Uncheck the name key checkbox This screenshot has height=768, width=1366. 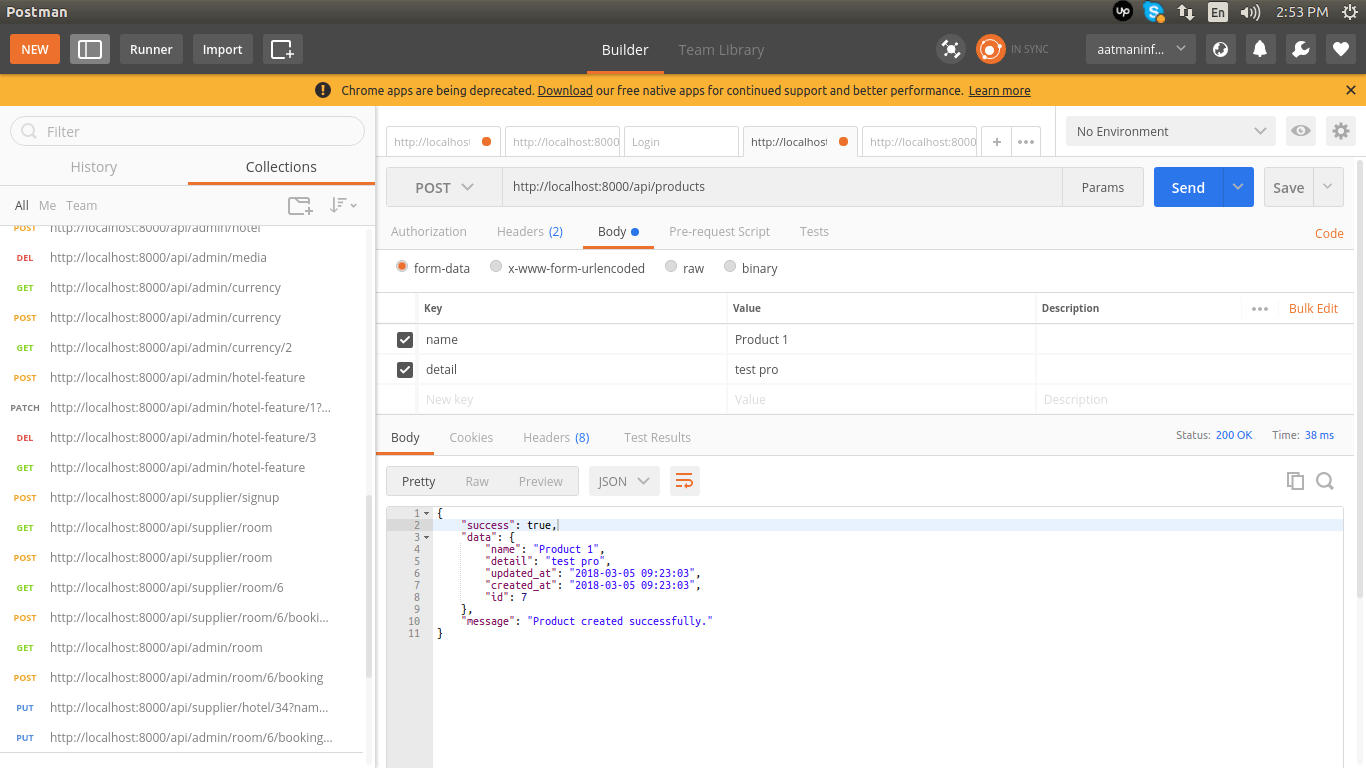pos(405,340)
